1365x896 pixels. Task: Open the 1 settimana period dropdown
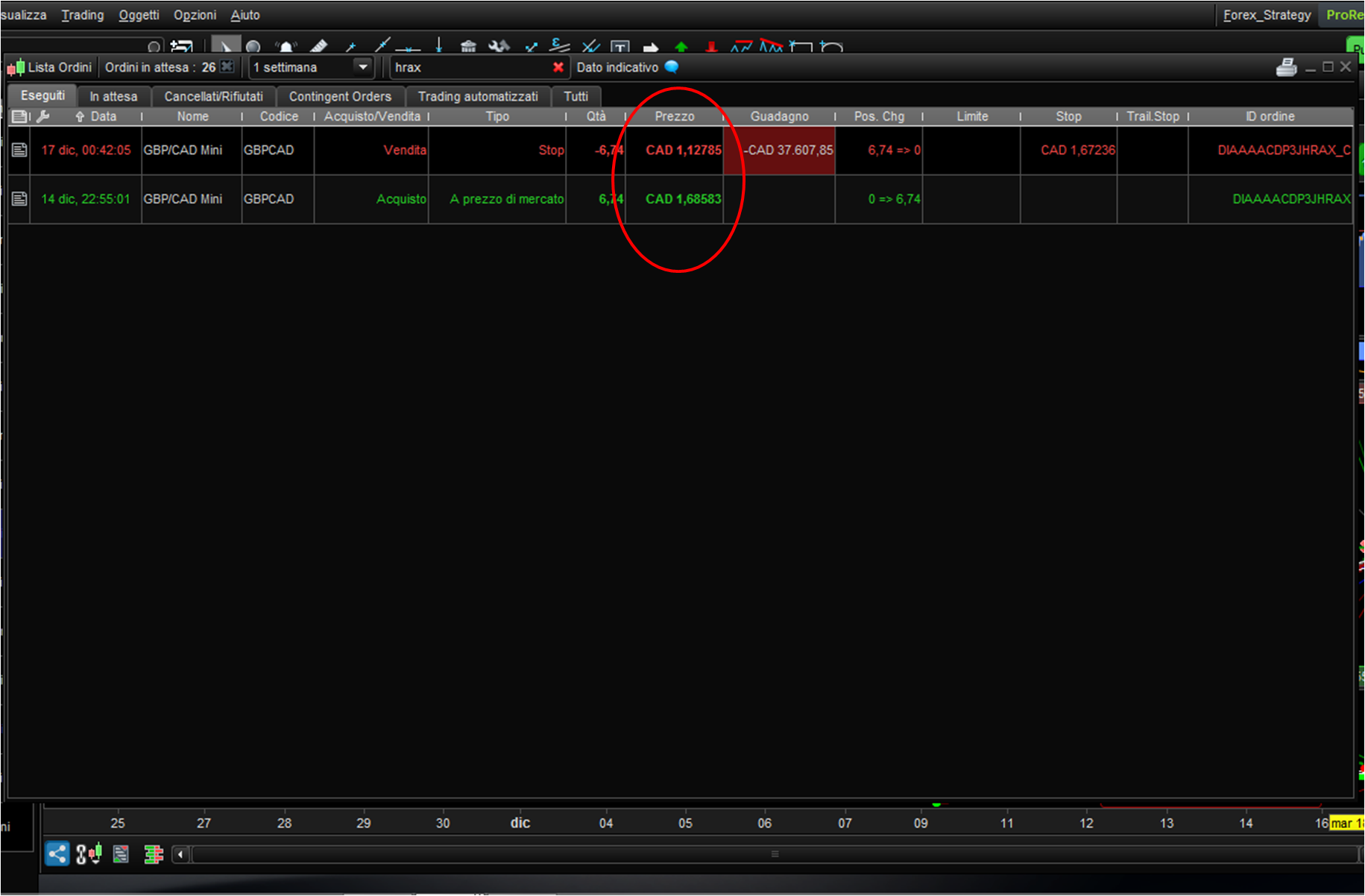[x=363, y=67]
